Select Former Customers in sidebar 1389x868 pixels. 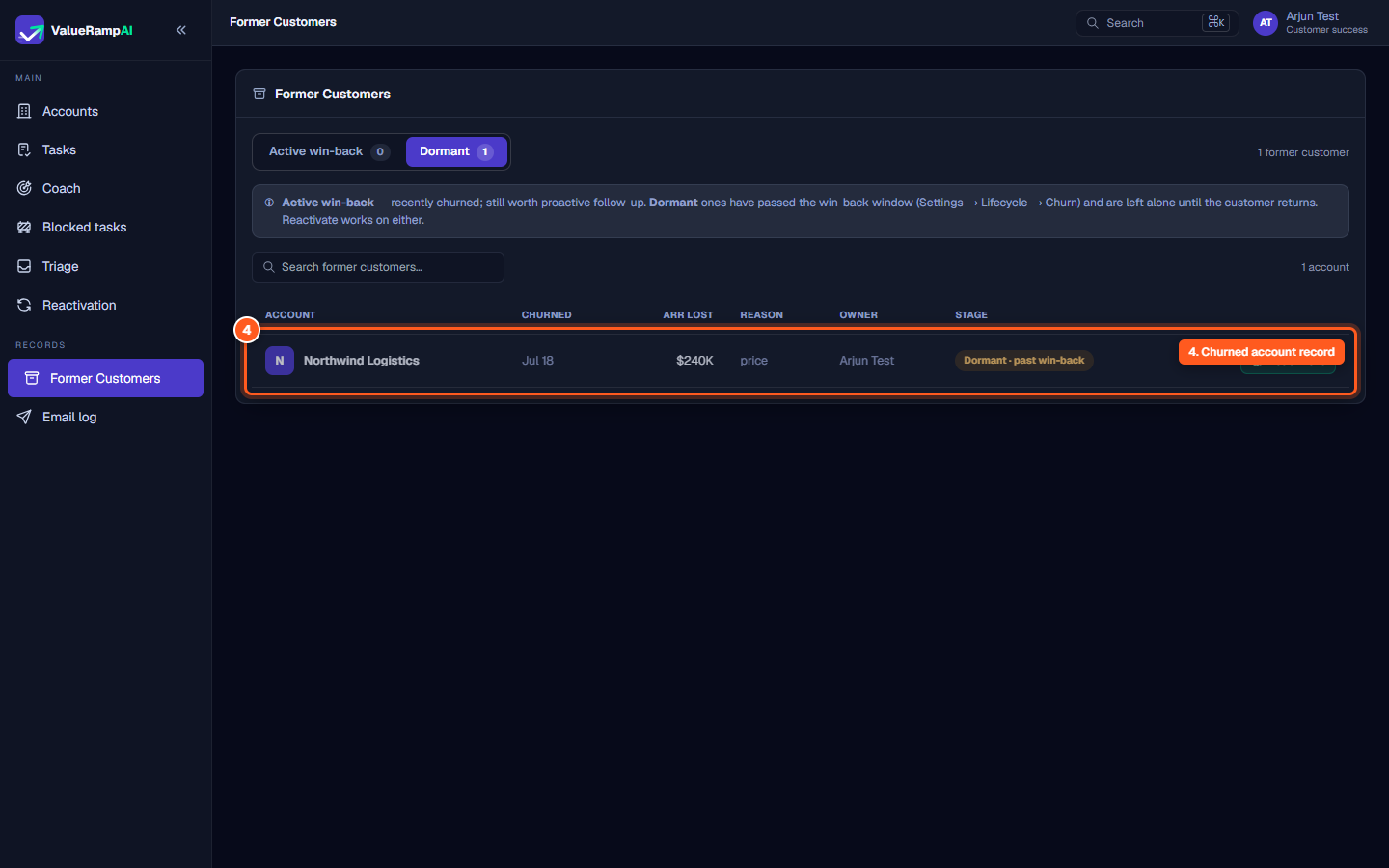click(105, 378)
